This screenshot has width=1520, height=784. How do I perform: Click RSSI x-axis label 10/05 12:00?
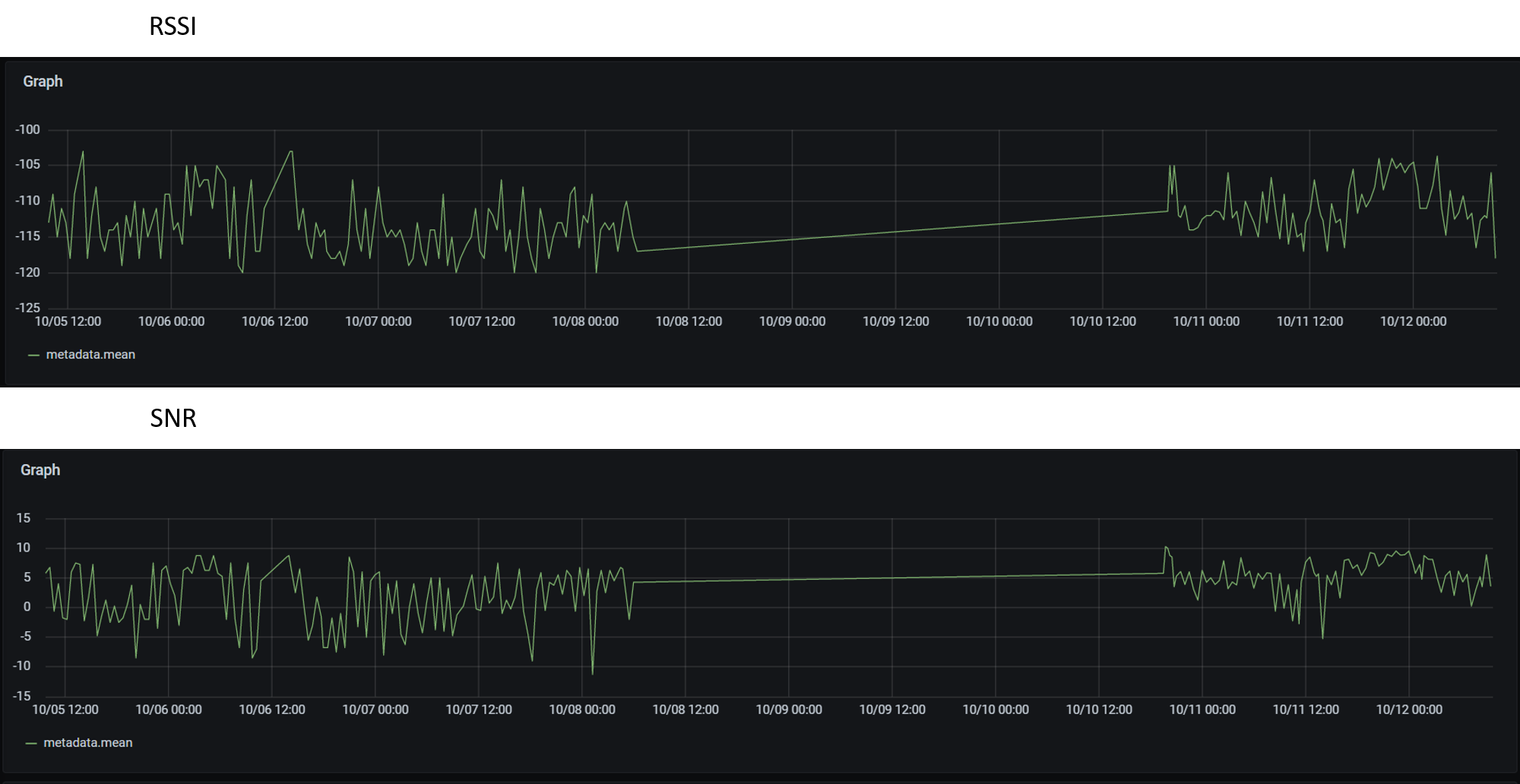point(68,321)
